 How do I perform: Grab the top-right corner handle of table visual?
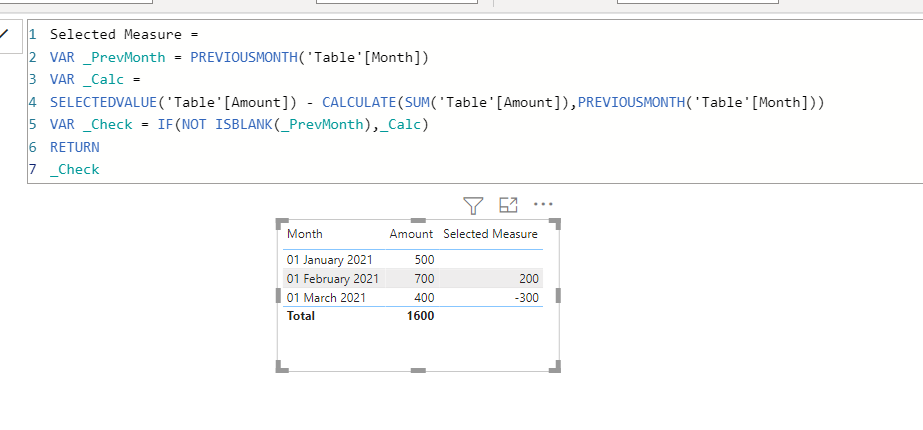(x=555, y=224)
